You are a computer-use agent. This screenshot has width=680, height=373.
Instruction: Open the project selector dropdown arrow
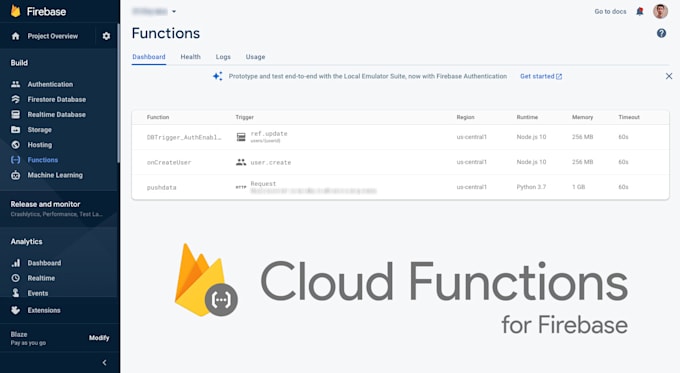coord(174,12)
